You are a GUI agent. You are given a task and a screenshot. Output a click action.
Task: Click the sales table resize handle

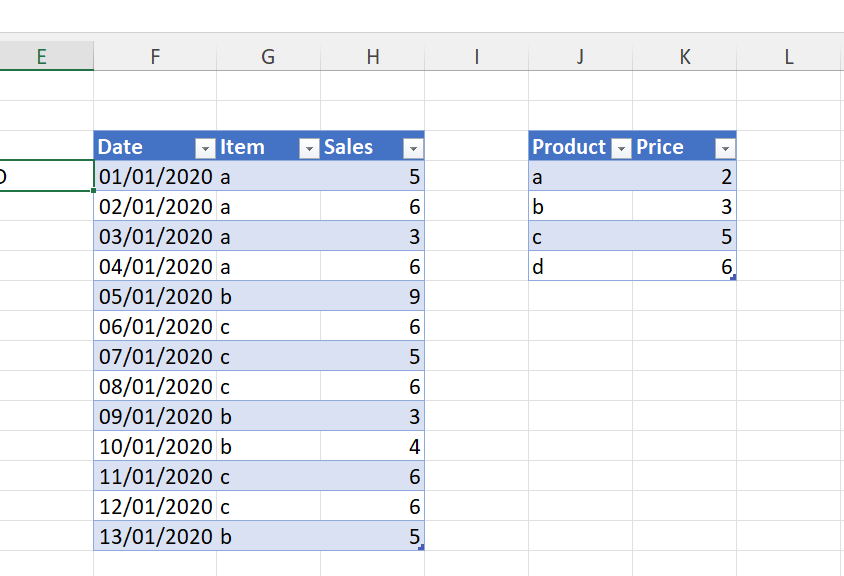pyautogui.click(x=421, y=547)
